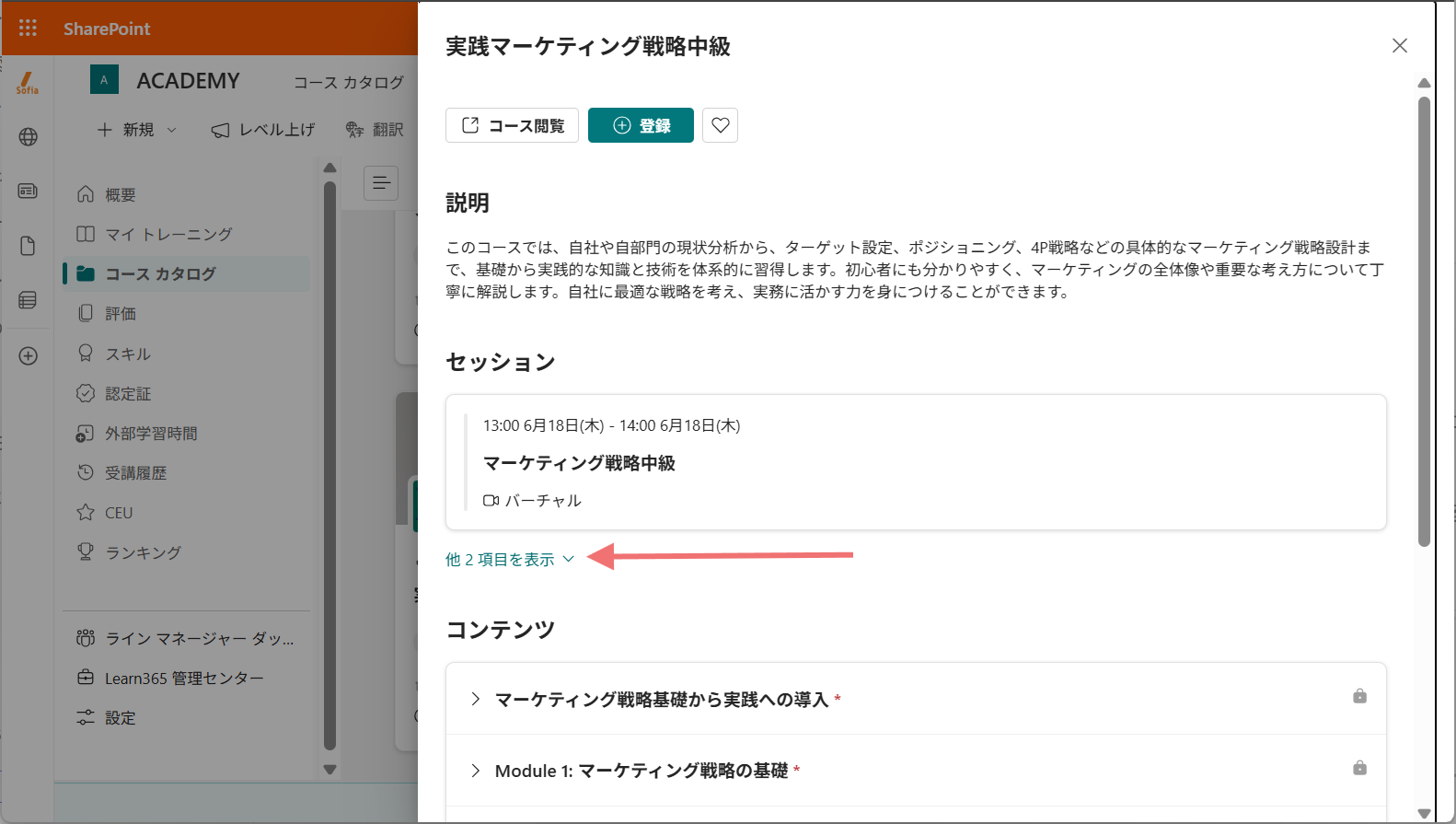Click the heart favorite icon button
This screenshot has height=824, width=1456.
(x=721, y=125)
